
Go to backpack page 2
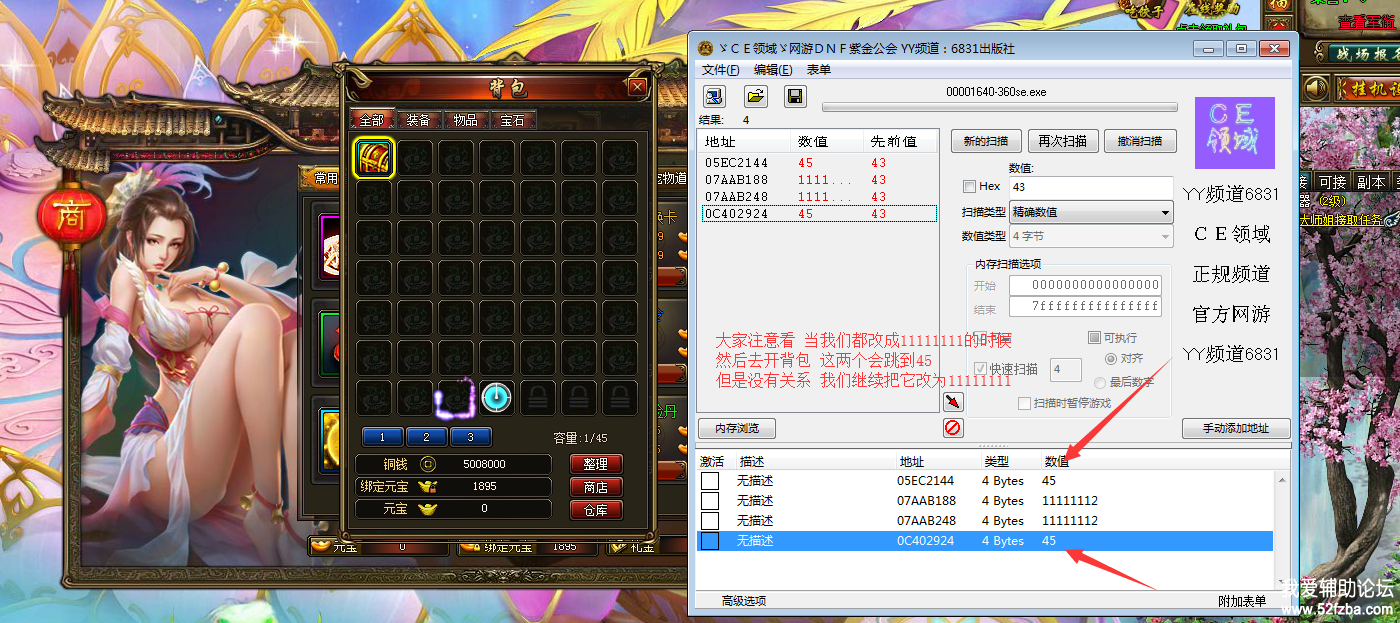(426, 437)
